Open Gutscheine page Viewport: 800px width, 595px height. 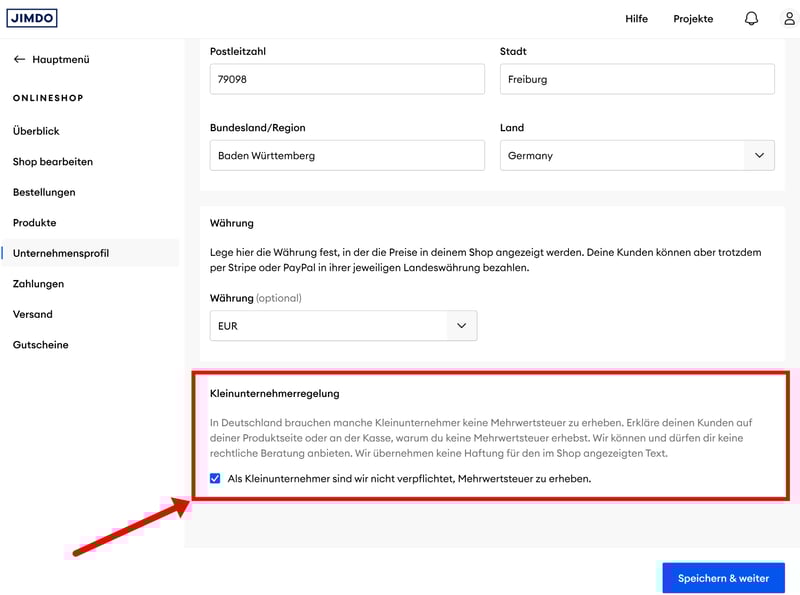pyautogui.click(x=40, y=345)
